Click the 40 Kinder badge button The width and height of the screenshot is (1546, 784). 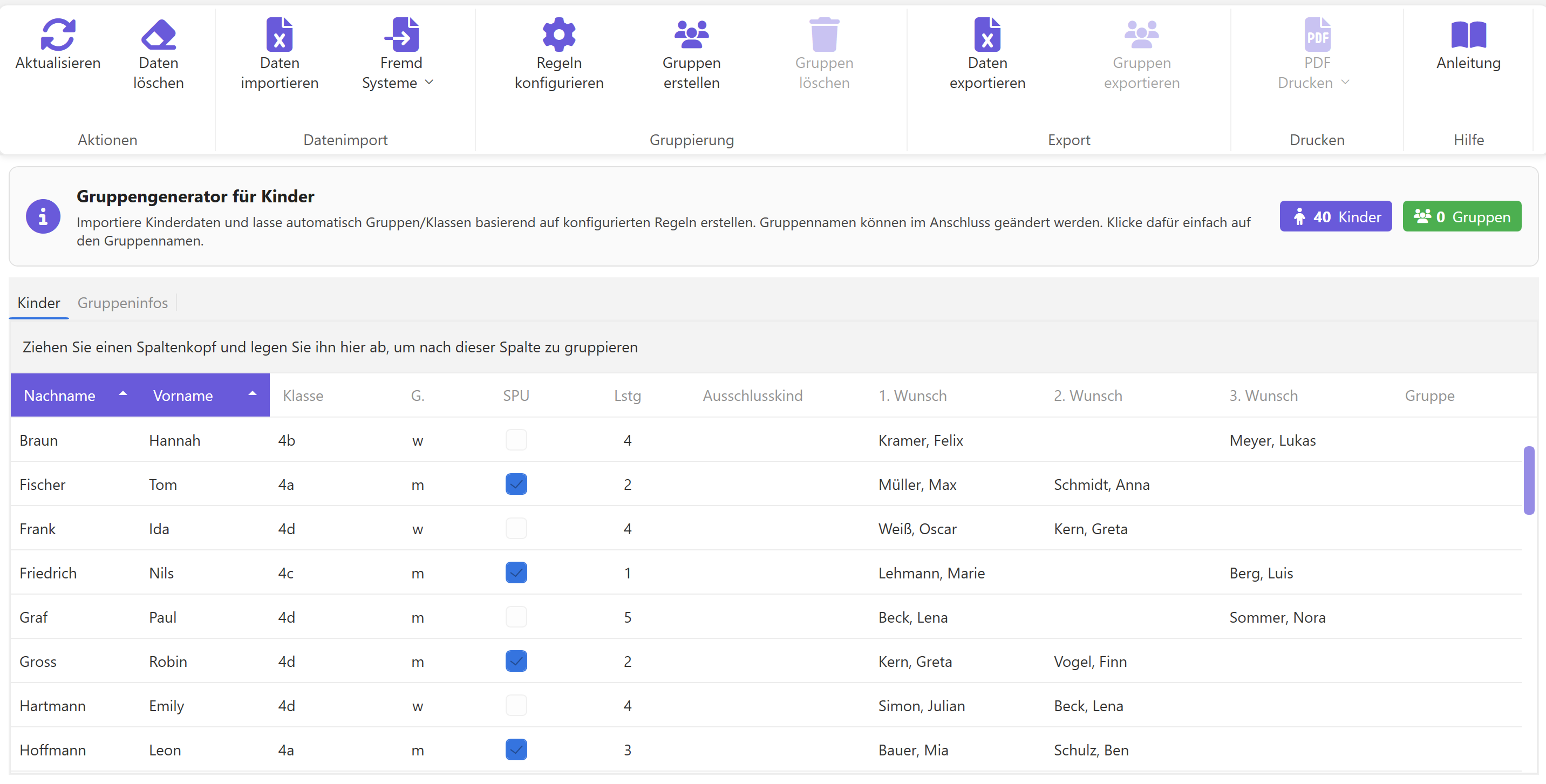pyautogui.click(x=1336, y=217)
